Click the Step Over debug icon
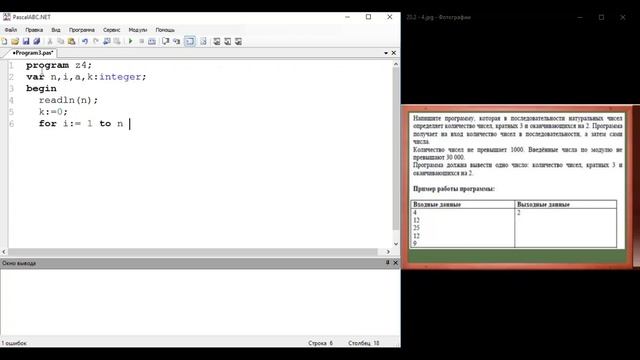 [165, 41]
